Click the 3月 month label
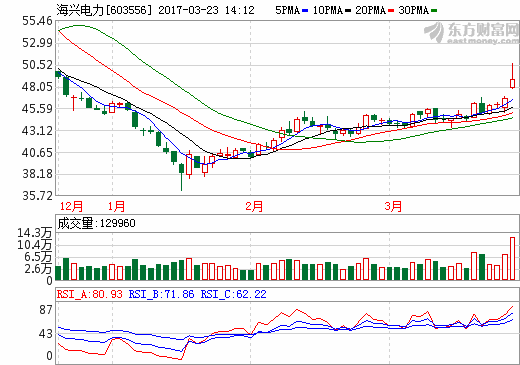This screenshot has width=520, height=365. pyautogui.click(x=393, y=206)
